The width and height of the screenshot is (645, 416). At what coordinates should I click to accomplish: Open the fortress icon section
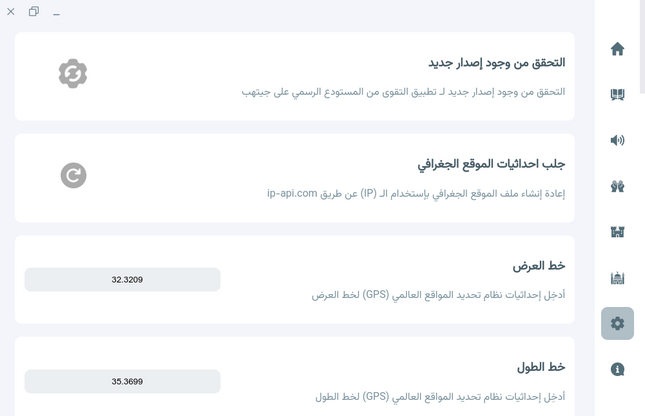617,232
